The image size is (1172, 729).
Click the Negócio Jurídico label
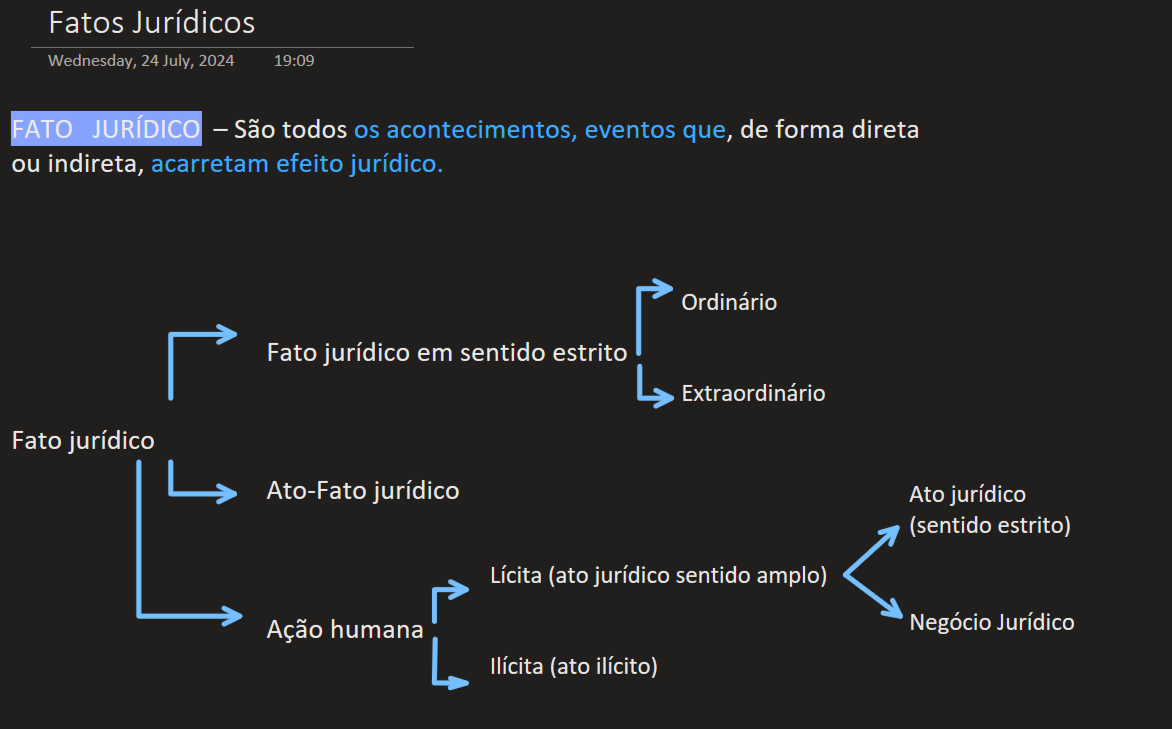tap(992, 622)
